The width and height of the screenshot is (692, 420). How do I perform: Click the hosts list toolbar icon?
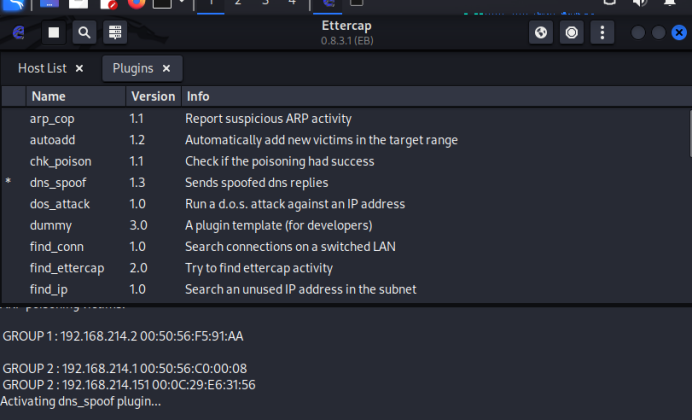click(x=114, y=33)
